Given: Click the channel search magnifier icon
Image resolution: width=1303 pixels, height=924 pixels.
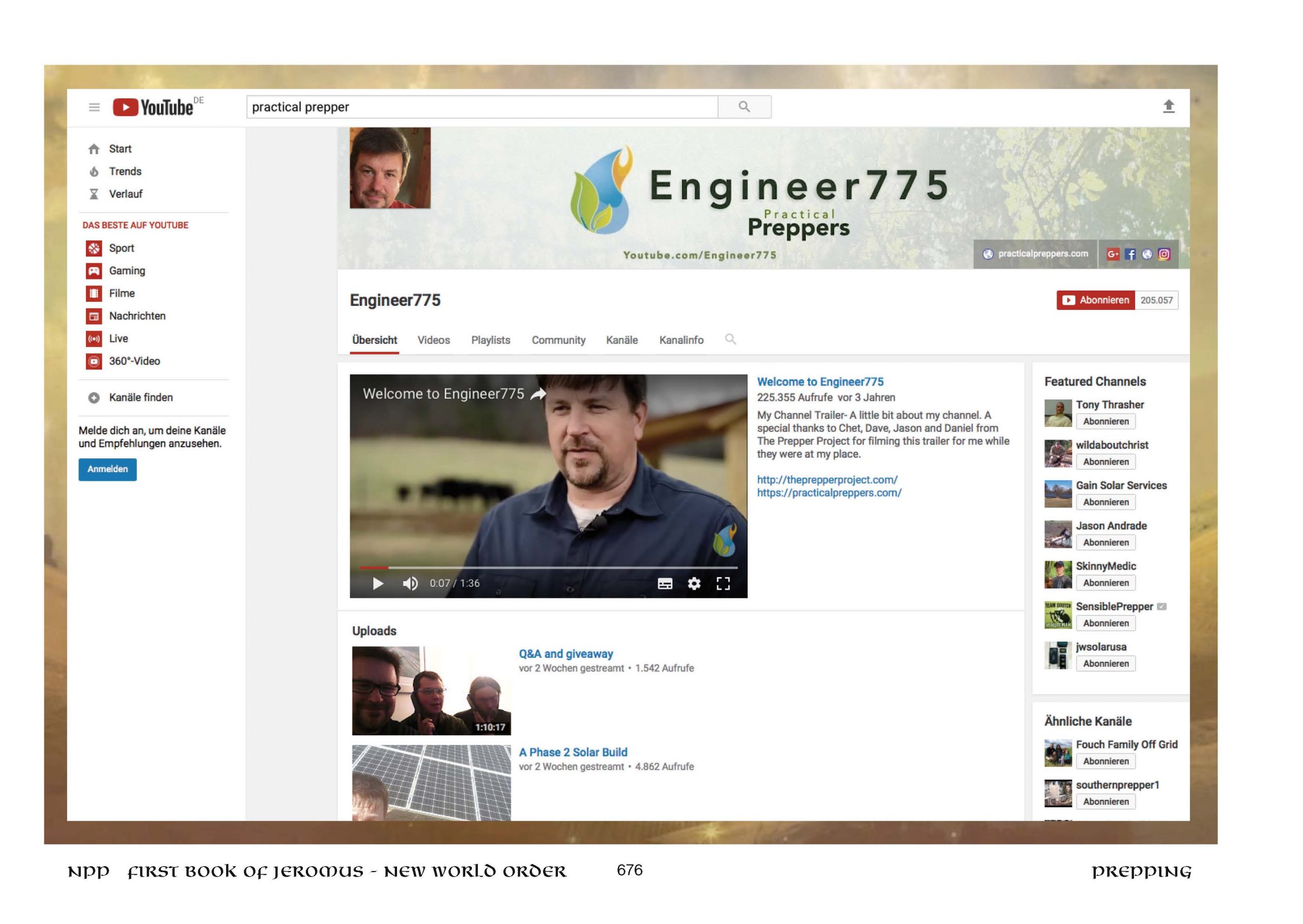Looking at the screenshot, I should point(730,340).
